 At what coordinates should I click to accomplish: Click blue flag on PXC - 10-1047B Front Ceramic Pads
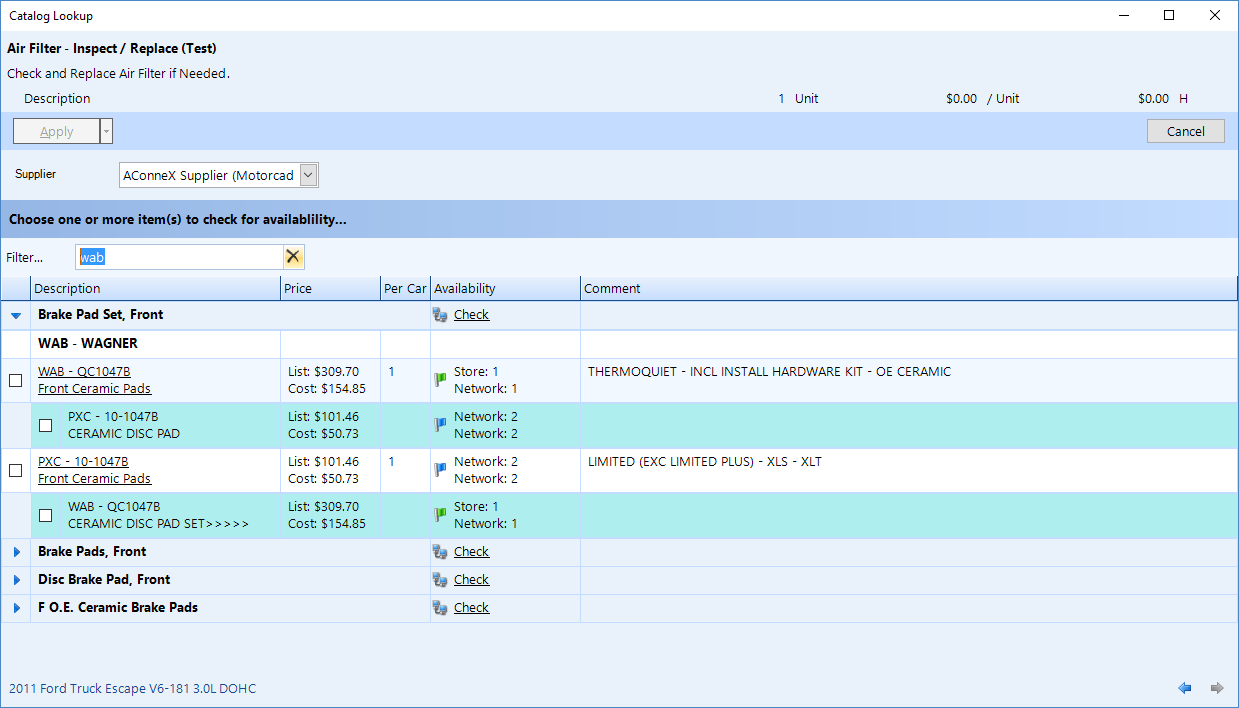440,470
